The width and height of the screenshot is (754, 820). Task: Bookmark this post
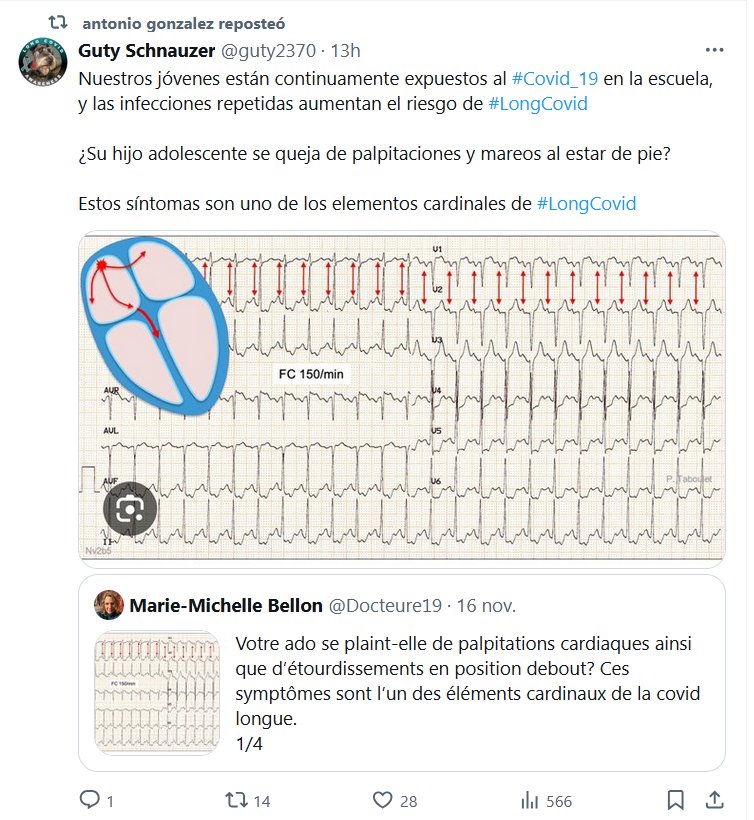[676, 800]
